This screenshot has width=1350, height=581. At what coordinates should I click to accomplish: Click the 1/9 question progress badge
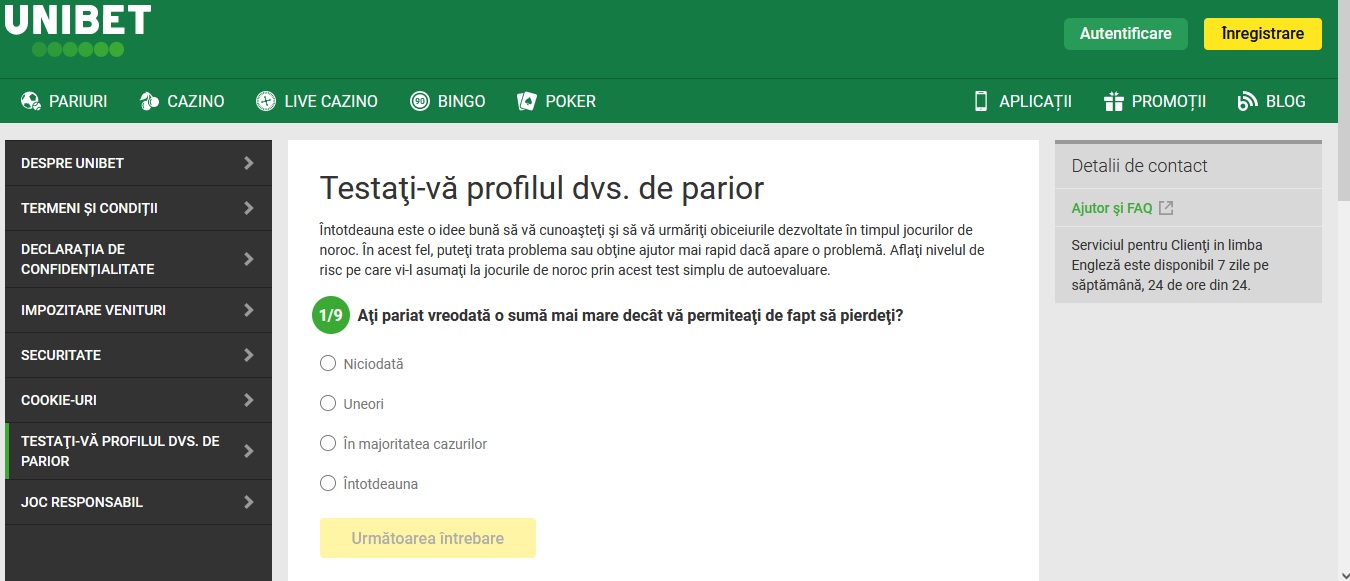coord(330,315)
